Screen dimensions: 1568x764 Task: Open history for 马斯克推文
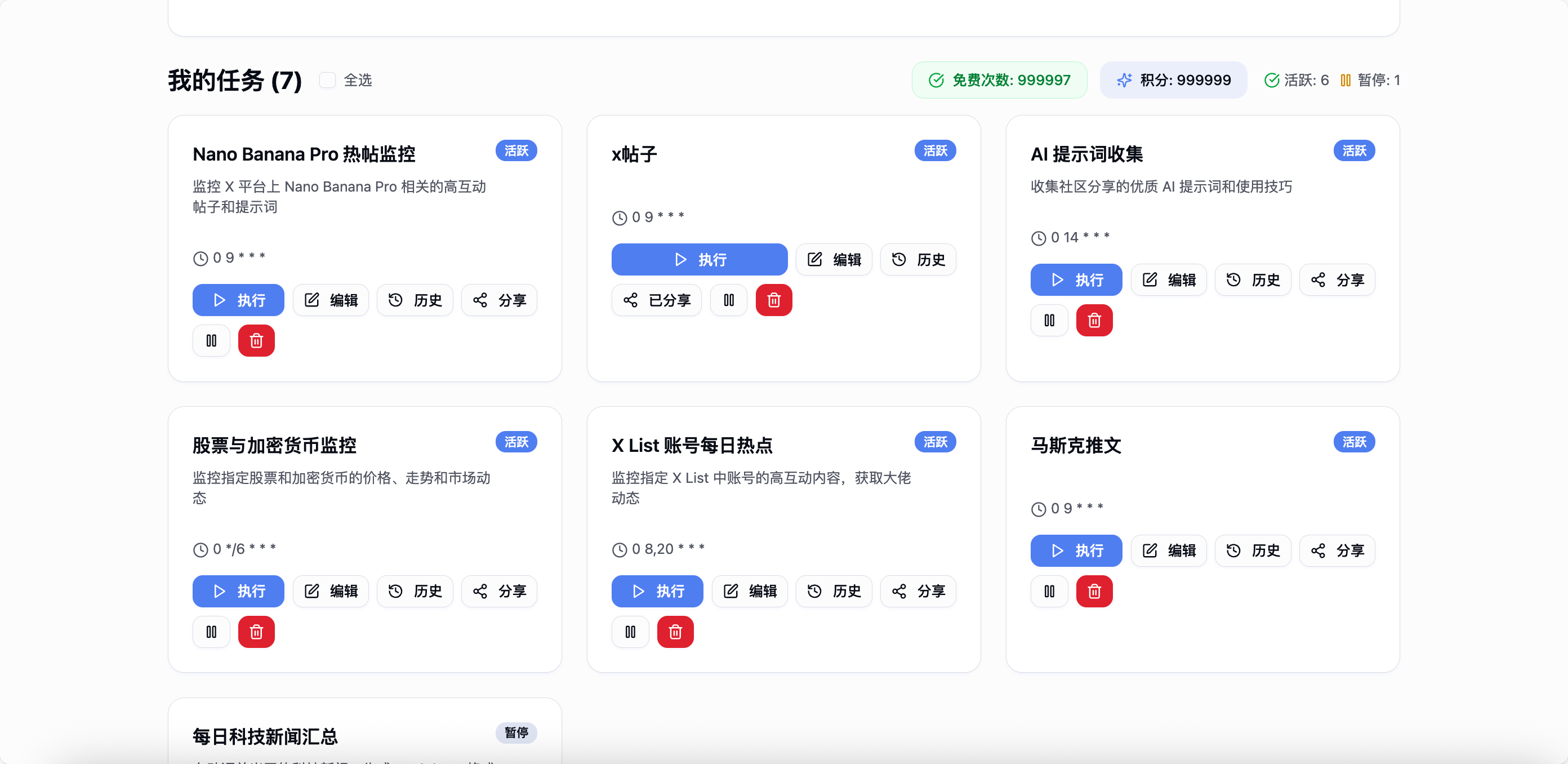pyautogui.click(x=1252, y=550)
